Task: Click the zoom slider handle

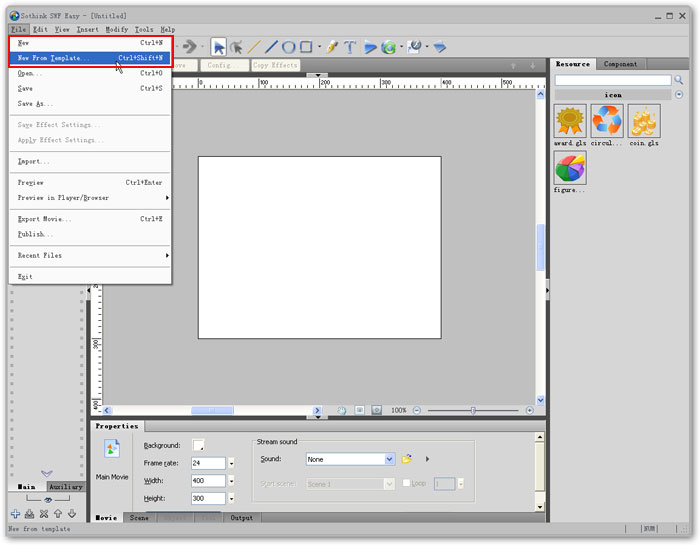Action: pos(473,410)
